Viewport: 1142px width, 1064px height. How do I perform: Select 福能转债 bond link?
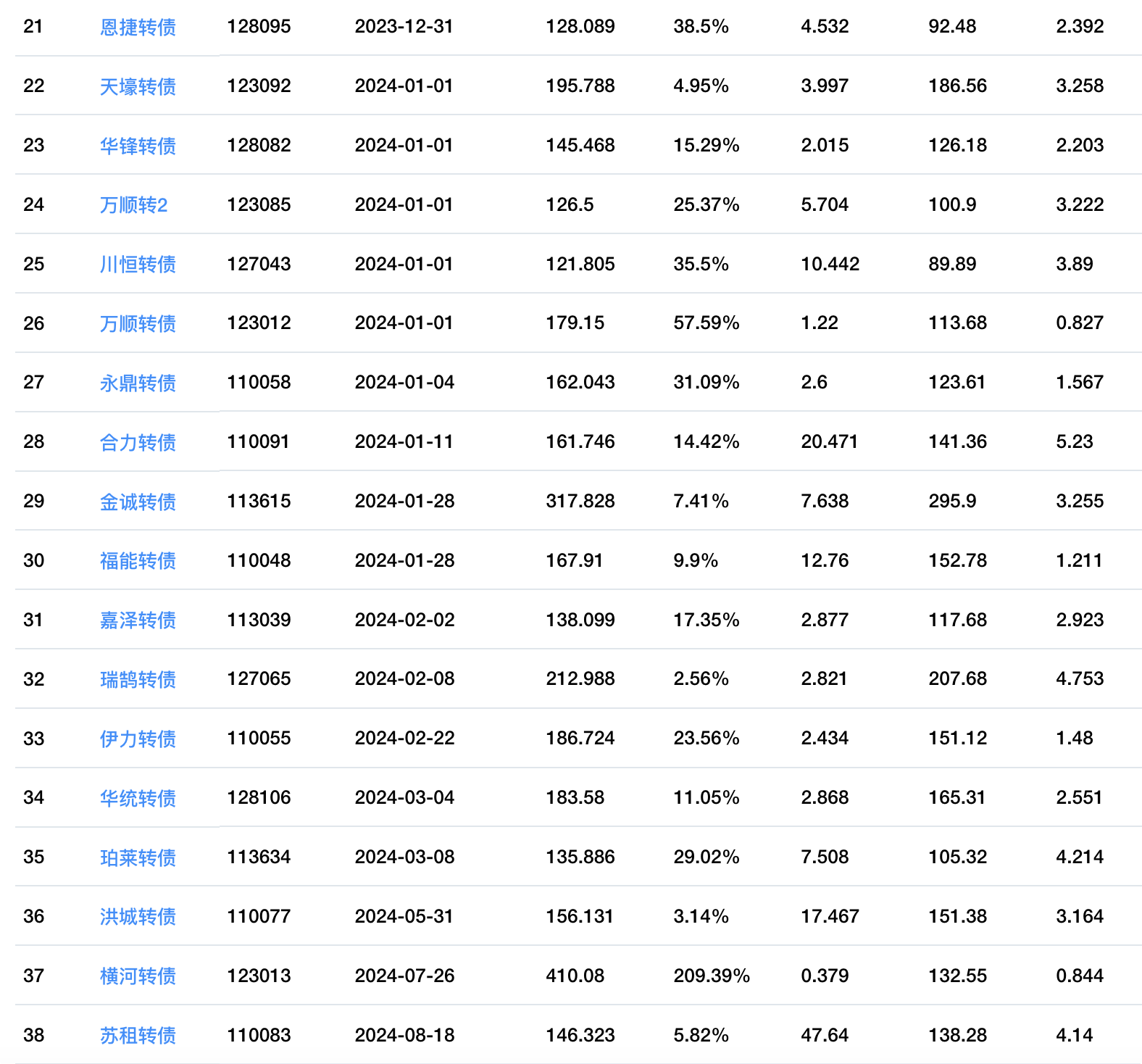point(138,561)
